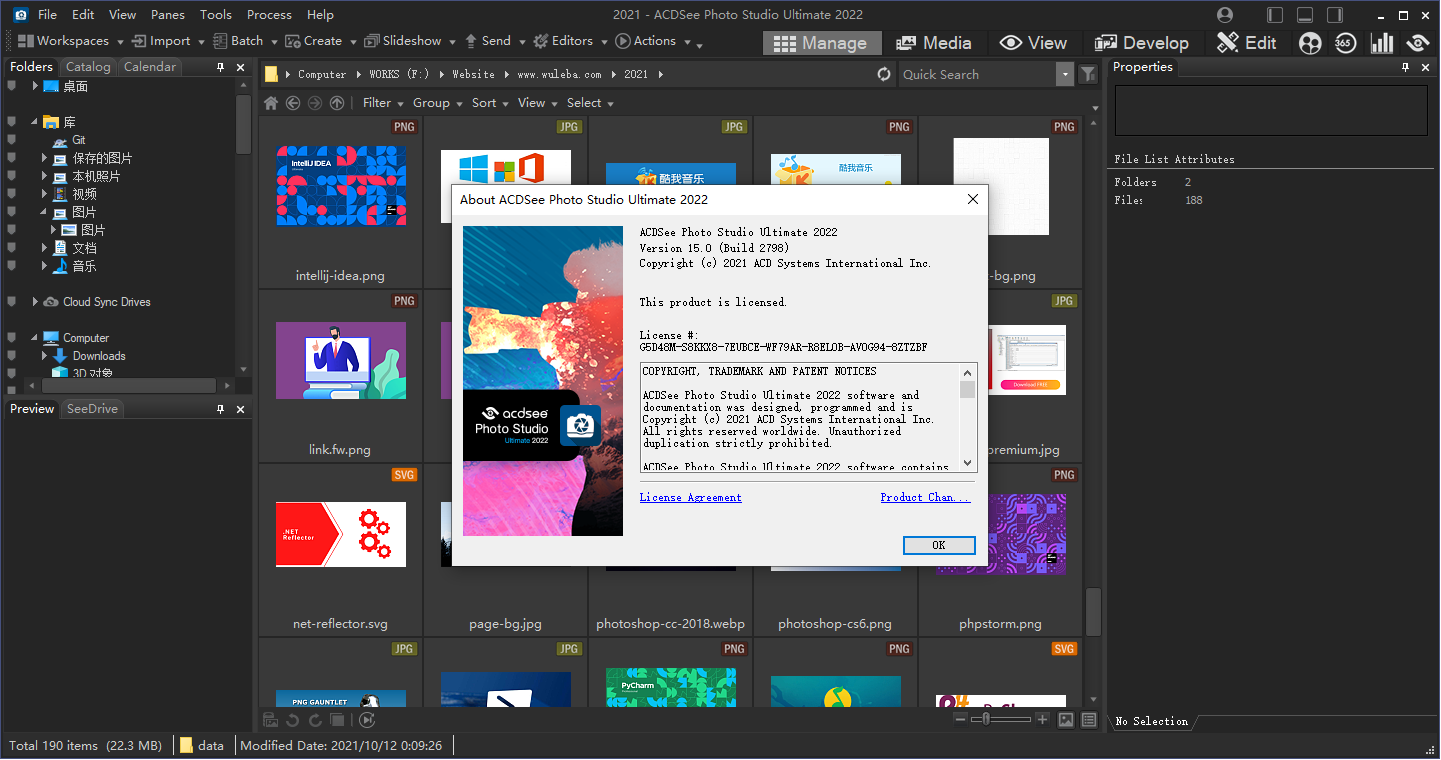Toggle the left panel layout icon
Screen dimensions: 1441x760
pos(1275,15)
